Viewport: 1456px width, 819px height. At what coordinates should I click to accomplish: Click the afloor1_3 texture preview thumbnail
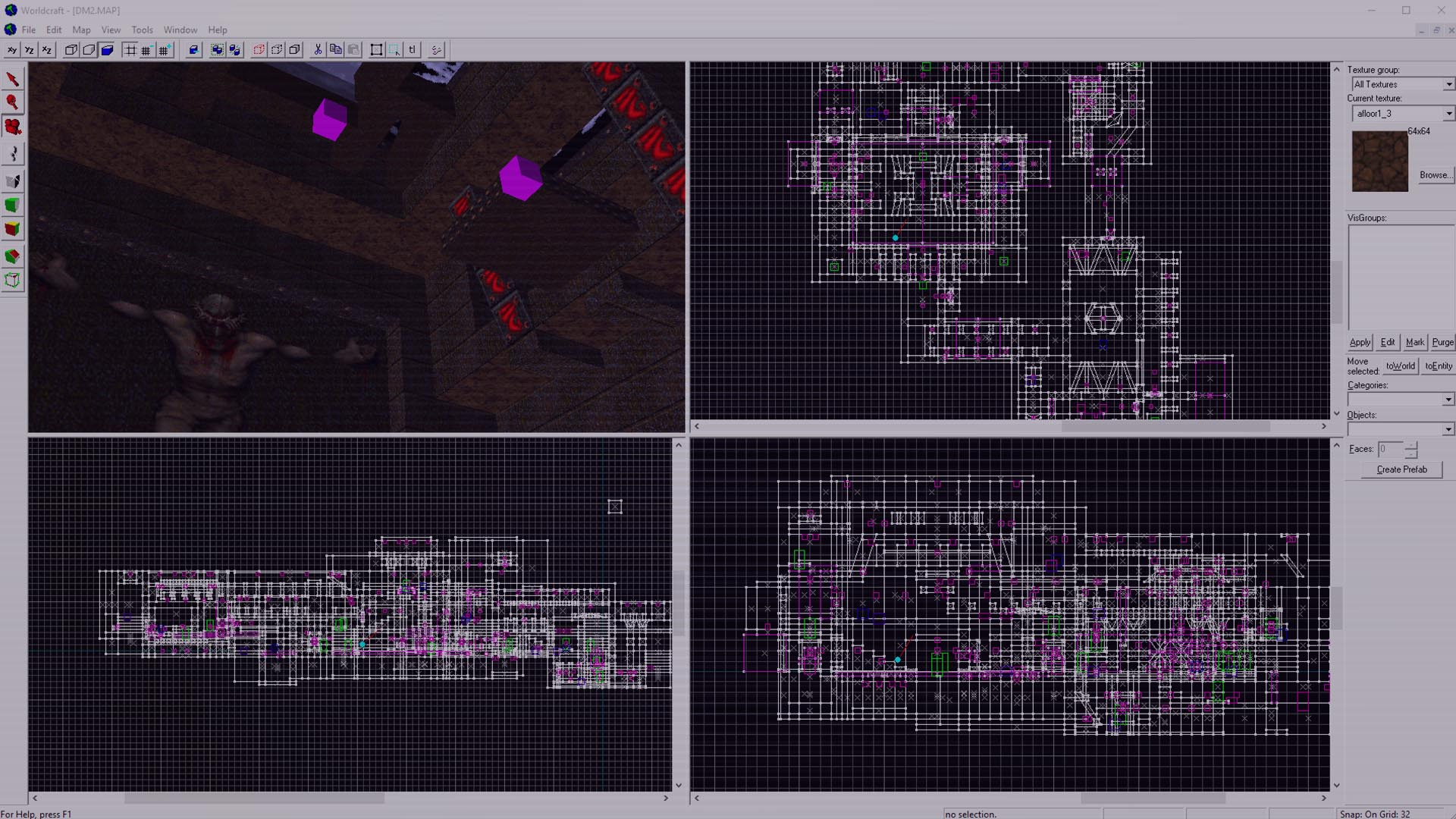coord(1380,162)
